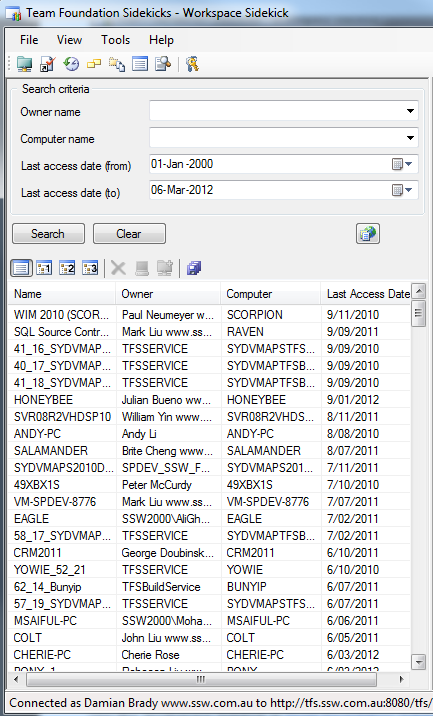The width and height of the screenshot is (433, 716).
Task: Expand the Owner name dropdown
Action: pyautogui.click(x=410, y=111)
